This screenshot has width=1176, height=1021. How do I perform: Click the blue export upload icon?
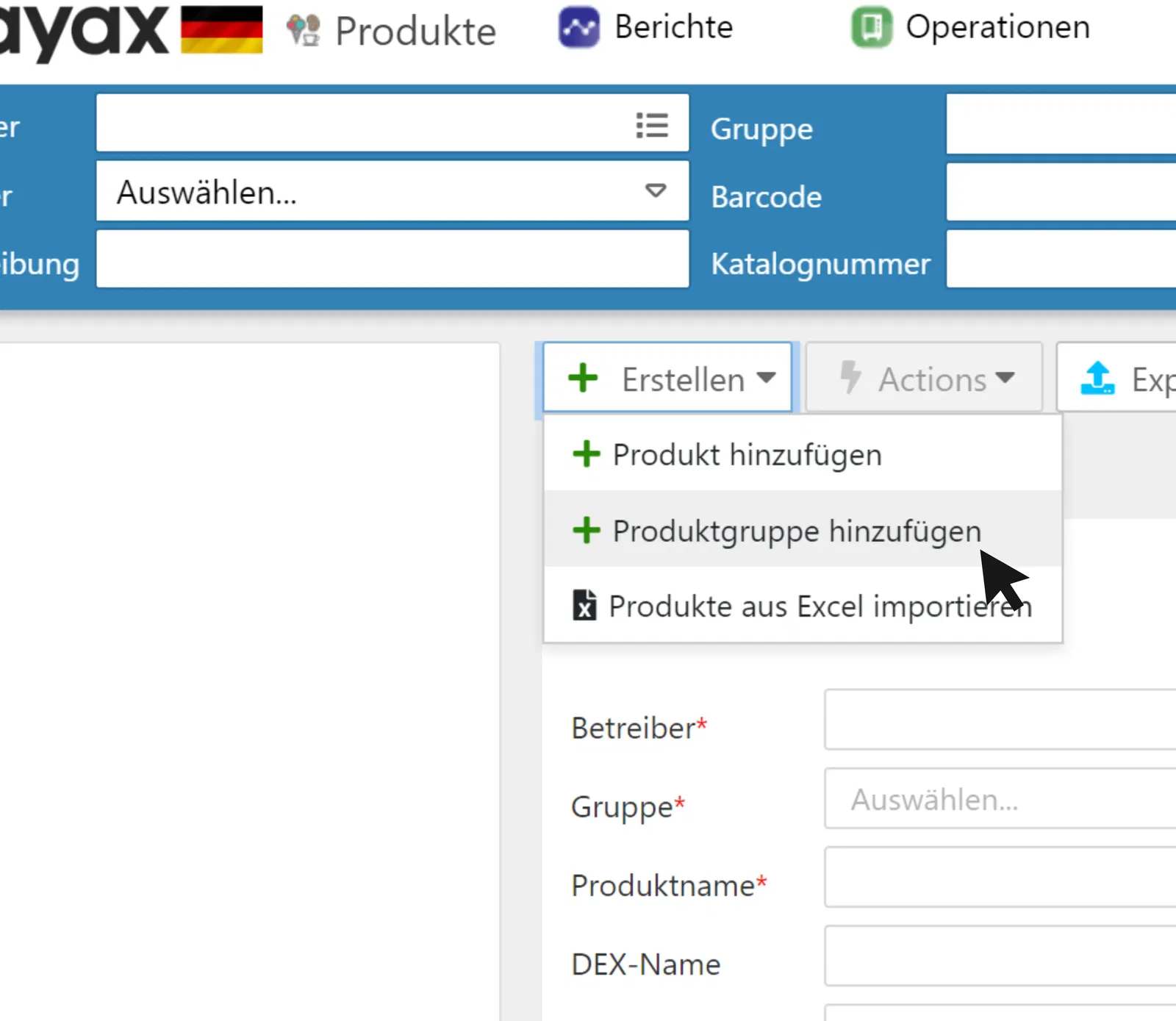(1097, 379)
